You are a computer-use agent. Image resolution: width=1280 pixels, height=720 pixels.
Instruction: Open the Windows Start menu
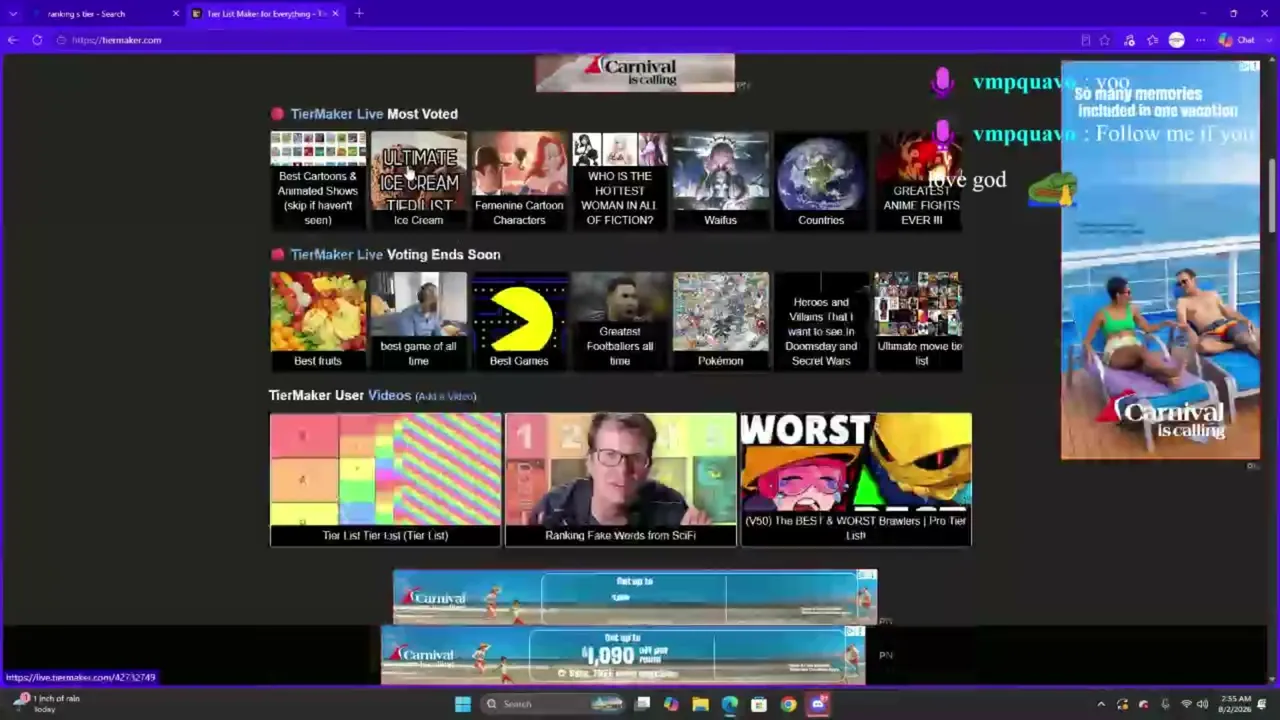pyautogui.click(x=463, y=704)
